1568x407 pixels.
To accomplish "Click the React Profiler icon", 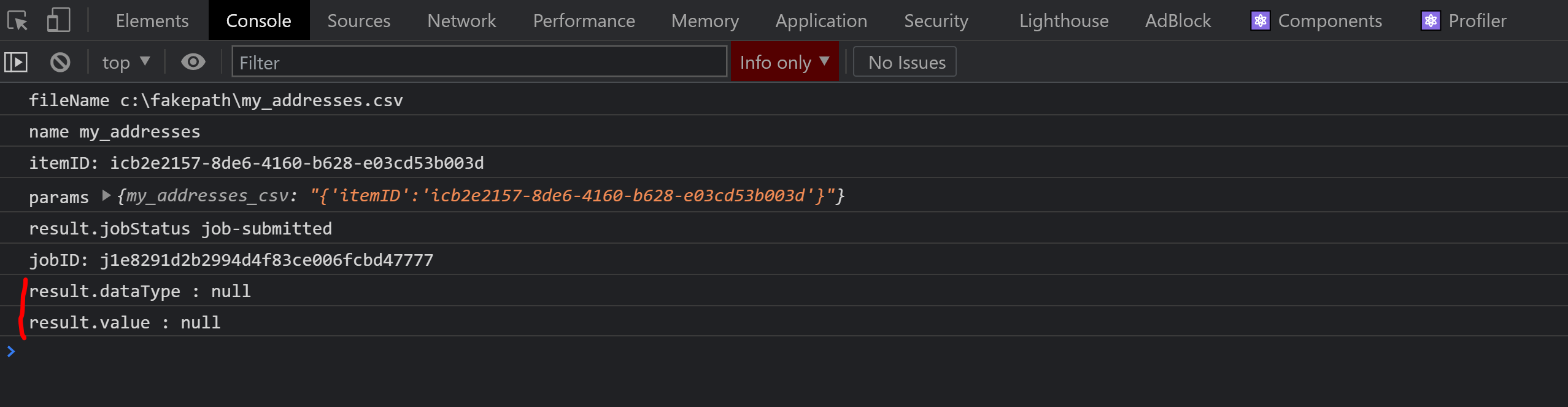I will pyautogui.click(x=1431, y=21).
